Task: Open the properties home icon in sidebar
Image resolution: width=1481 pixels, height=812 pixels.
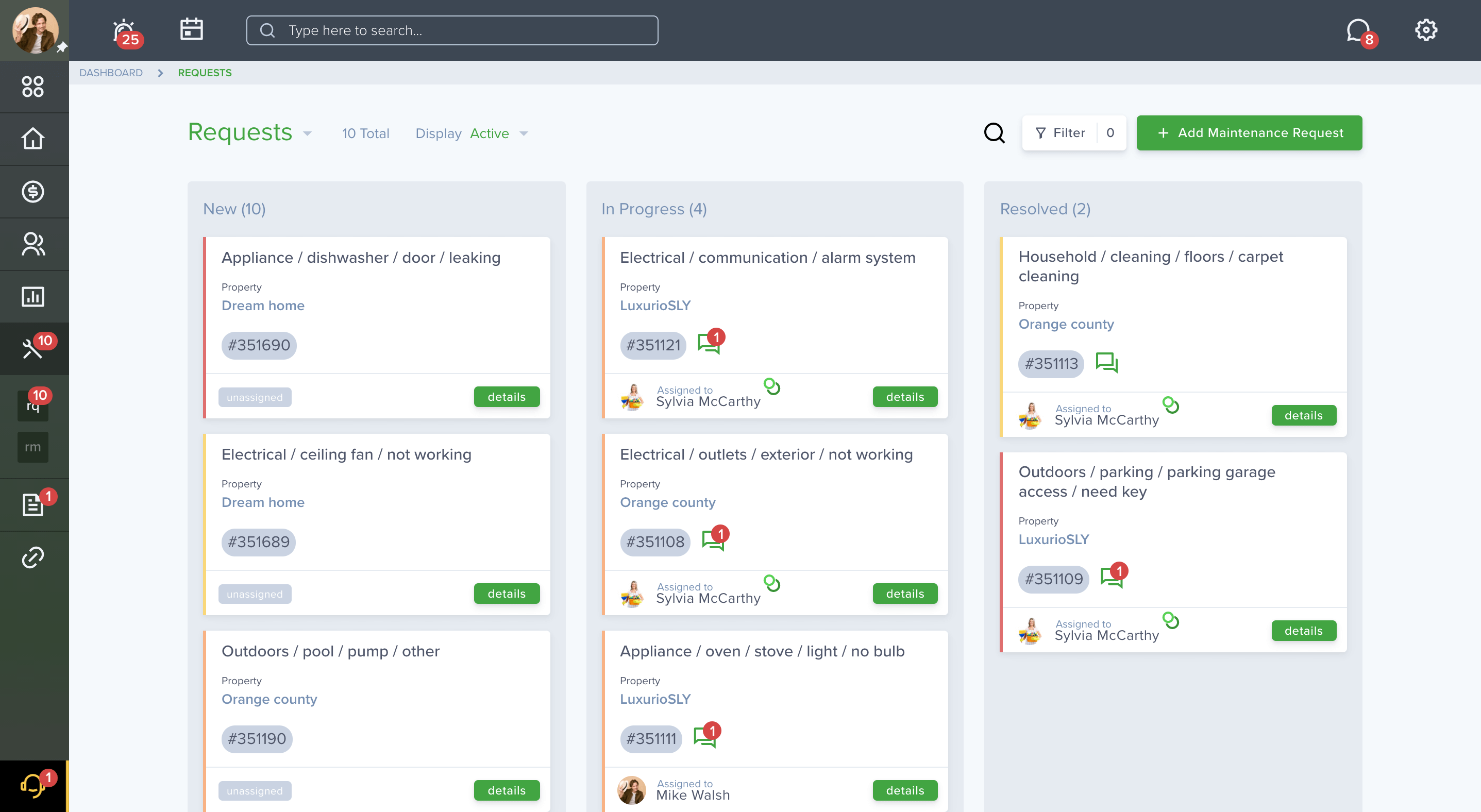Action: 33,139
